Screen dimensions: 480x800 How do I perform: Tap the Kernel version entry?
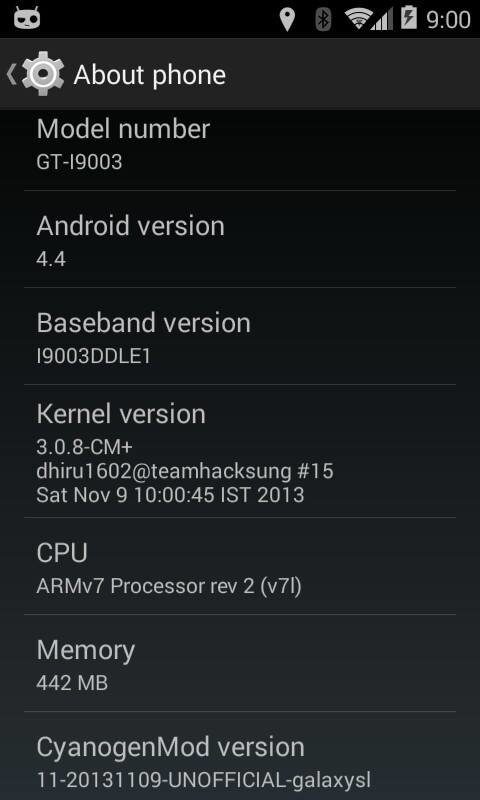240,451
